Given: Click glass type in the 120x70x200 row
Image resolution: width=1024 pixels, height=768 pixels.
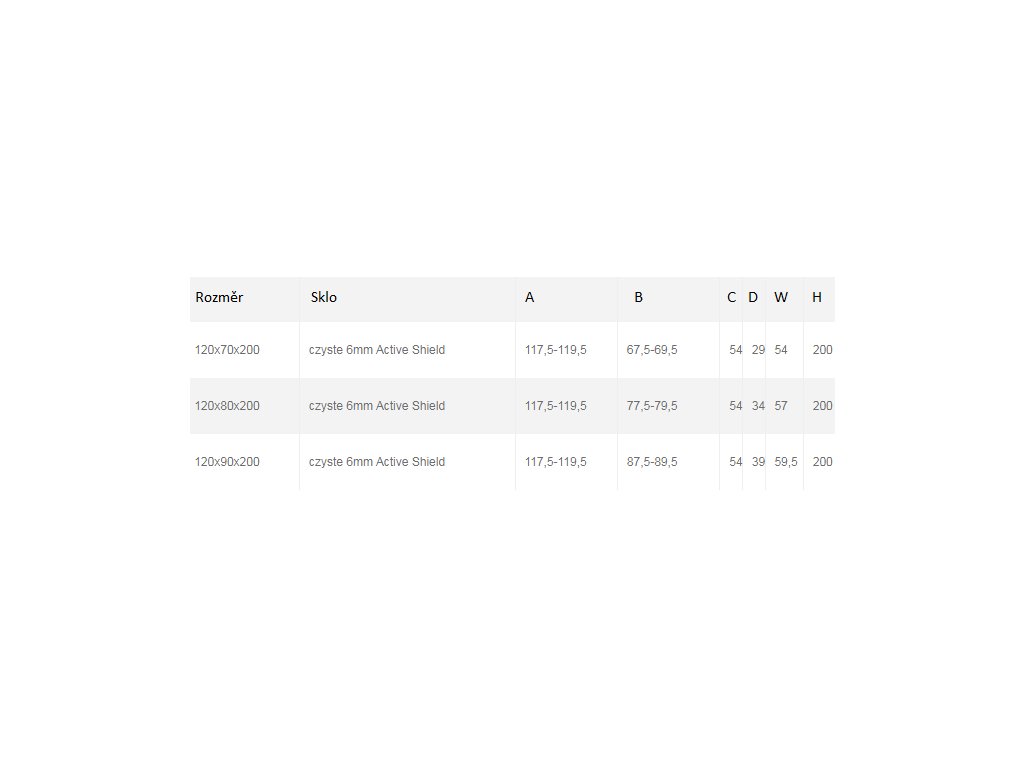Looking at the screenshot, I should pos(377,350).
